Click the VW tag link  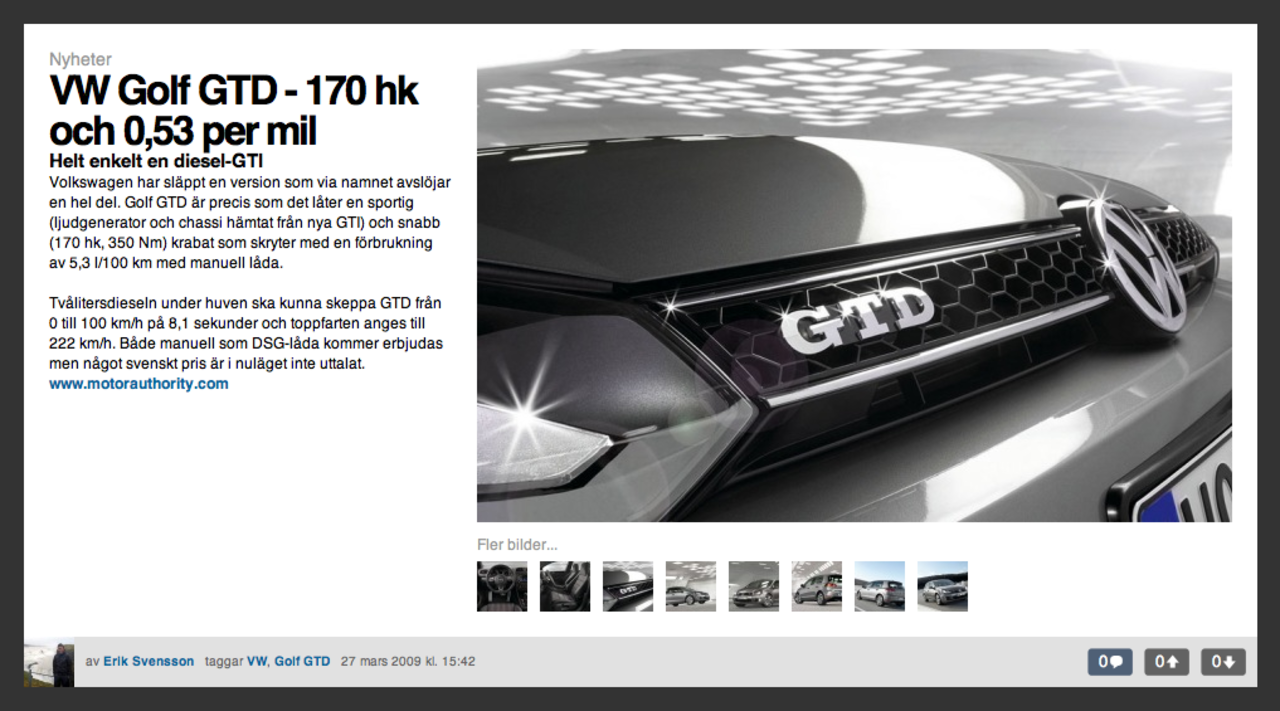[257, 661]
